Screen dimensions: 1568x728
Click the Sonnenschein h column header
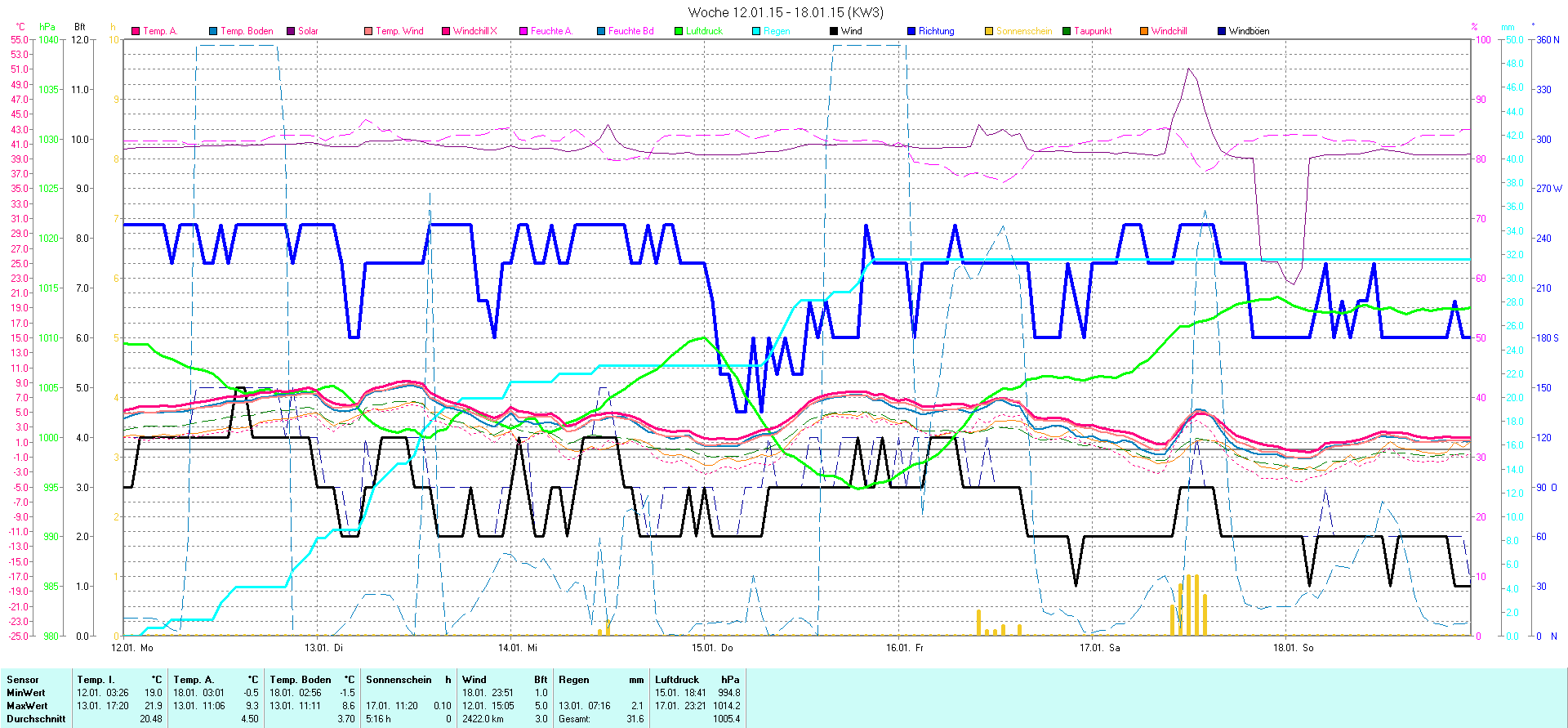(408, 680)
